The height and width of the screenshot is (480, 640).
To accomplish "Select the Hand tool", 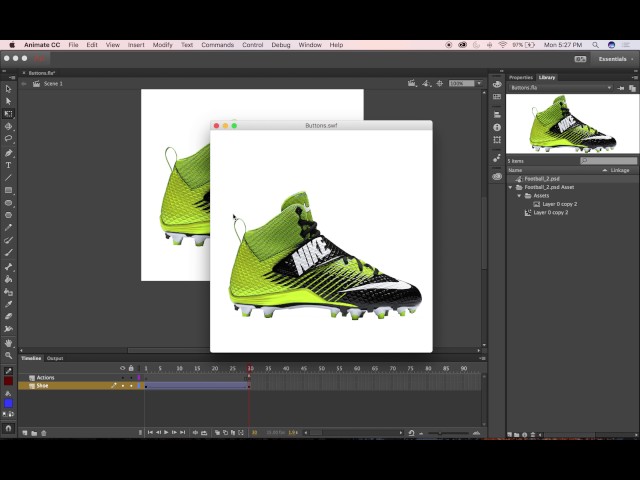I will click(8, 343).
